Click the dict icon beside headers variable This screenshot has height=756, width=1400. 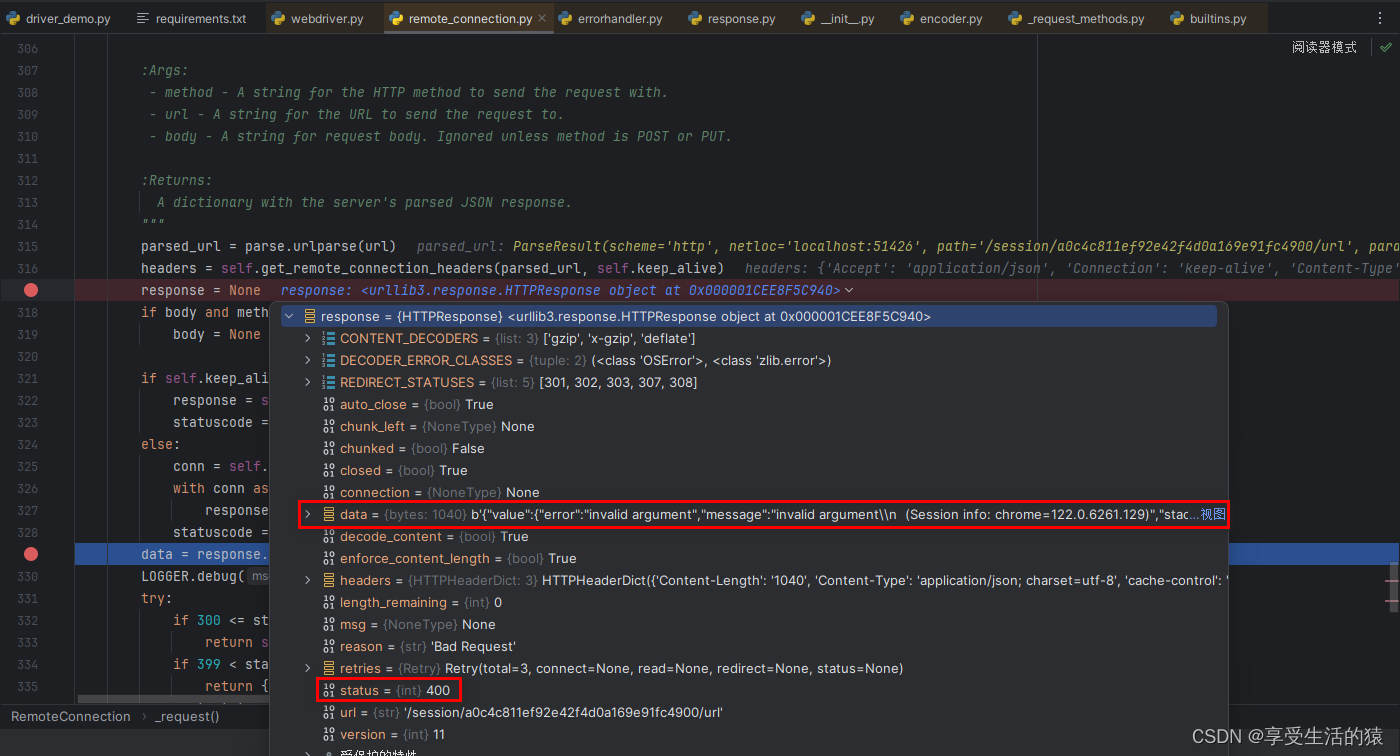click(328, 580)
